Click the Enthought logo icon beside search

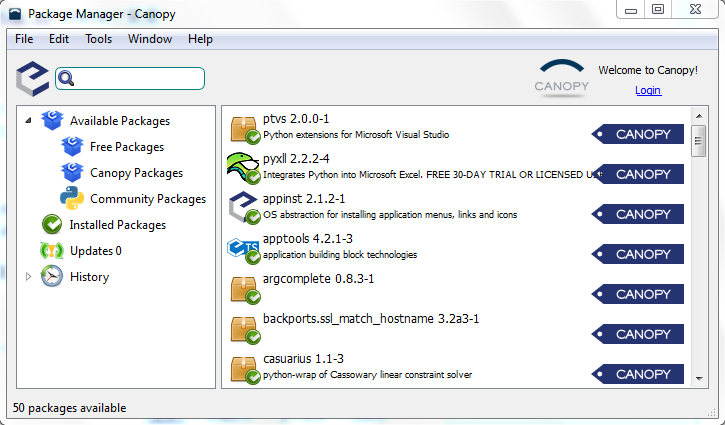[32, 79]
